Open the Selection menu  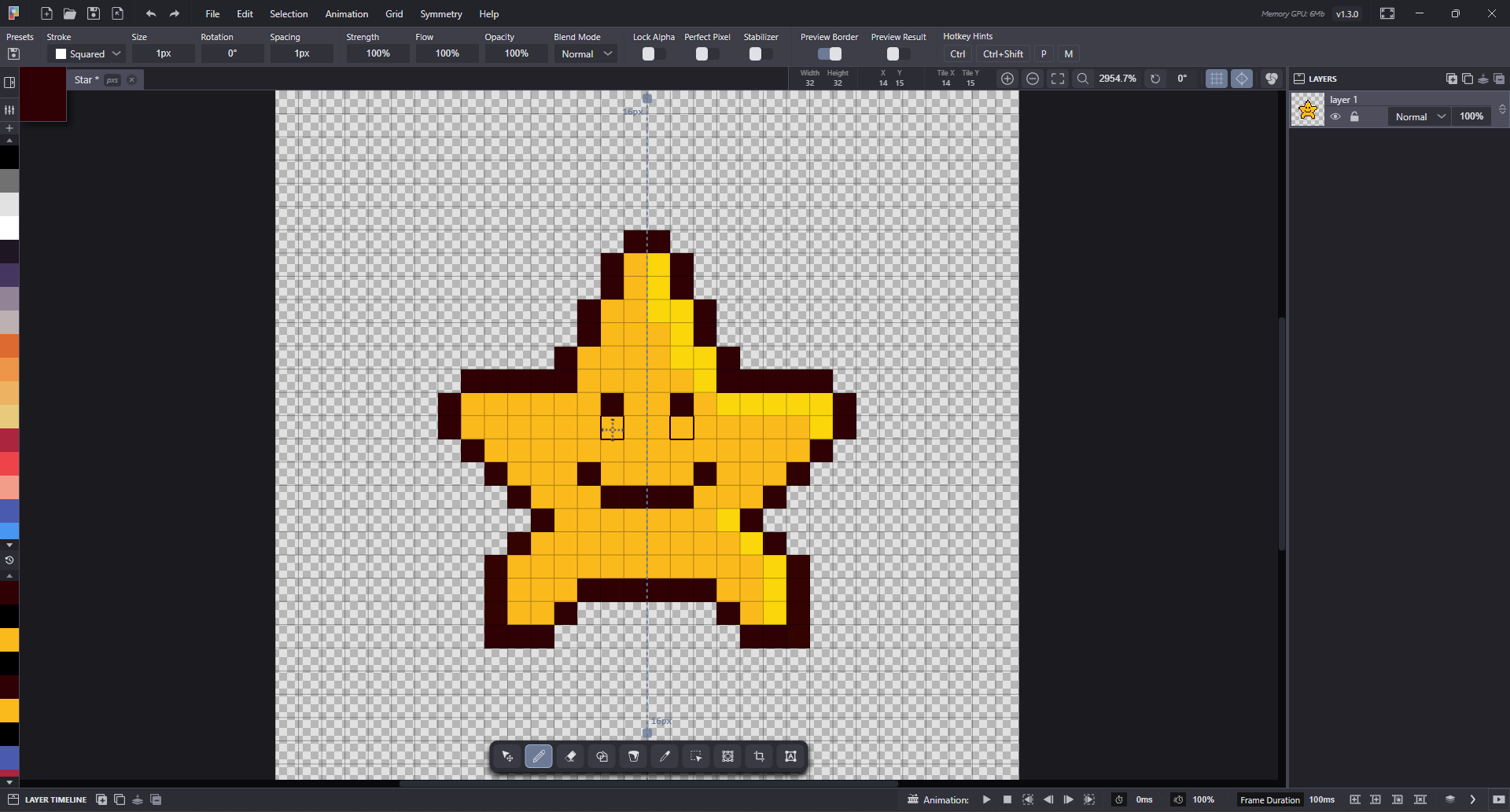[x=289, y=14]
